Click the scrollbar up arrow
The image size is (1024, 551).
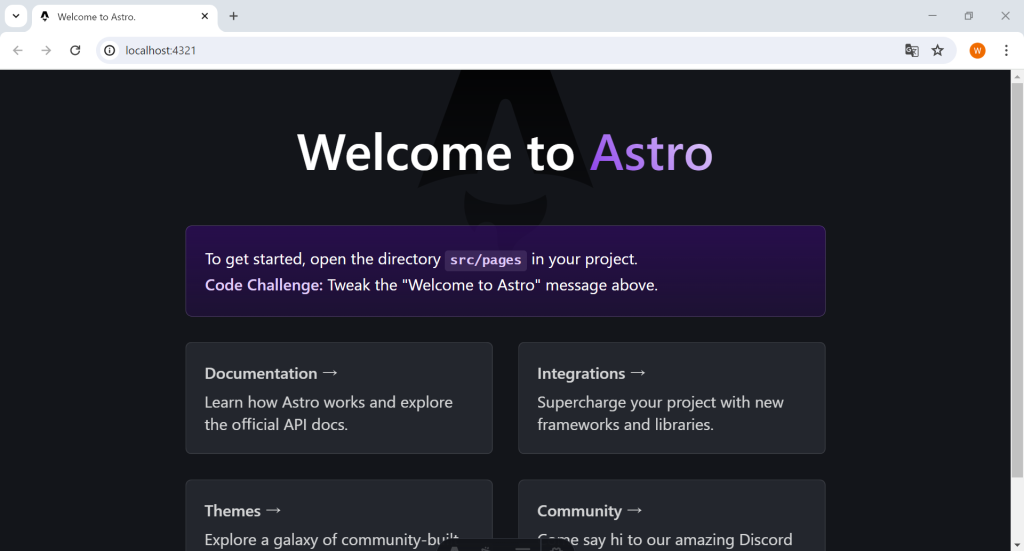coord(1017,76)
